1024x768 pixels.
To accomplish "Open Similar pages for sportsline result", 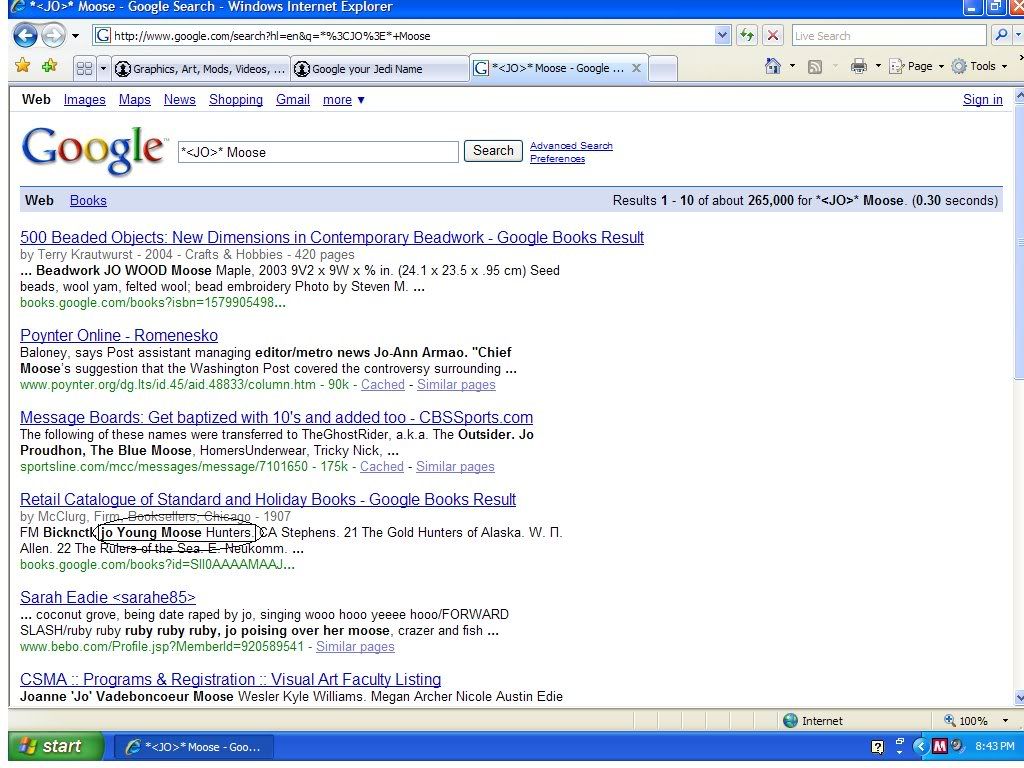I will point(455,466).
